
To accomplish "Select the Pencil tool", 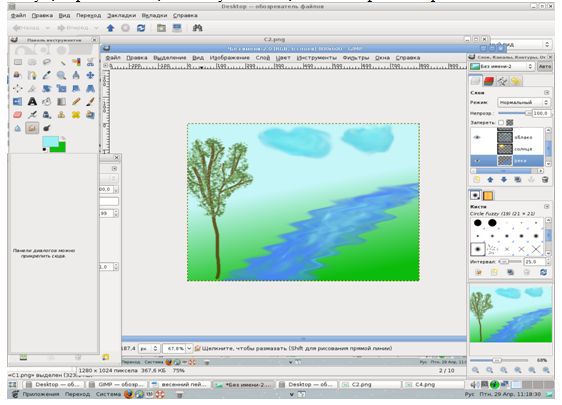I will [76, 101].
